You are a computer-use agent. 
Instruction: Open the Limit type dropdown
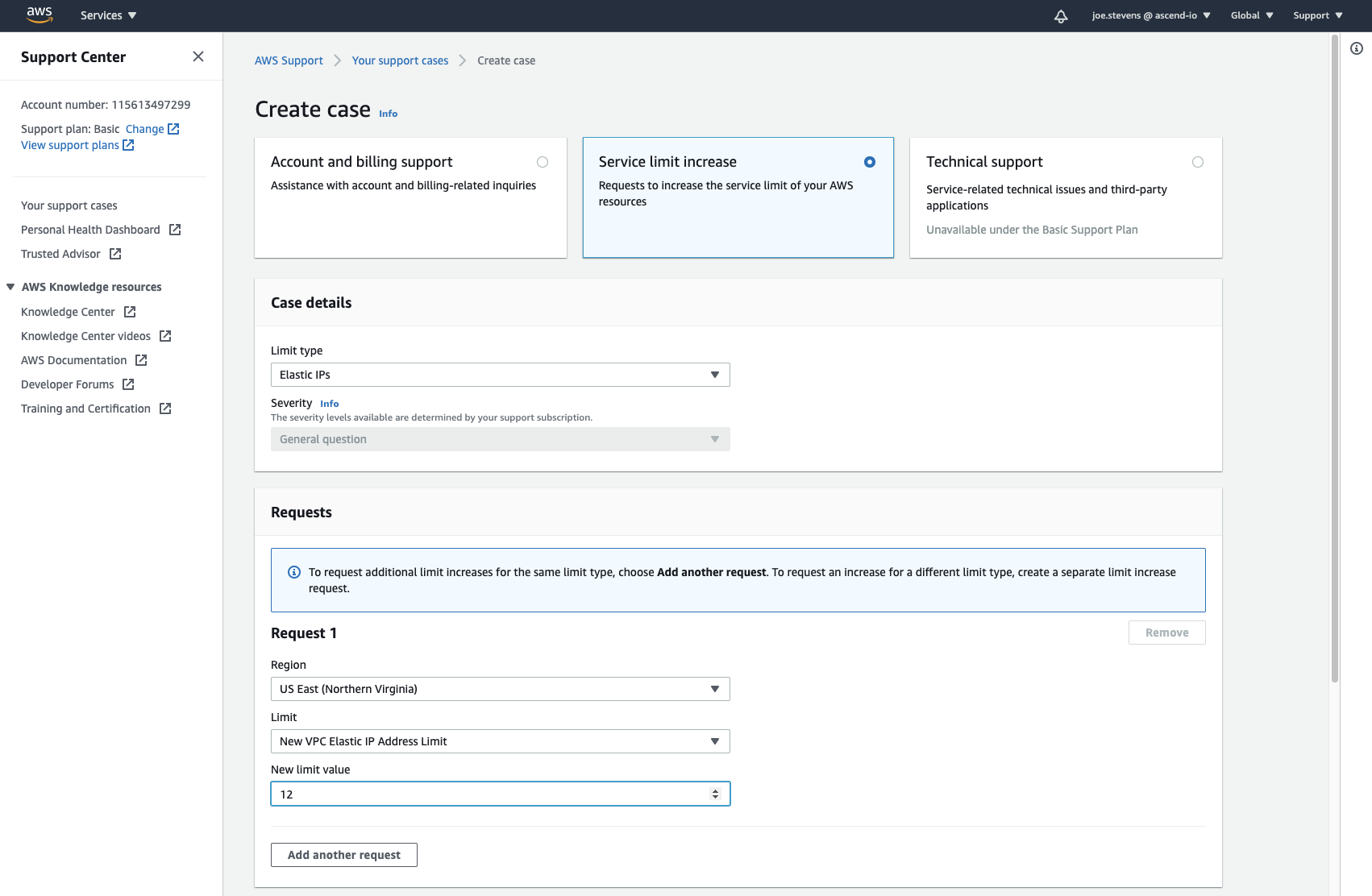pyautogui.click(x=501, y=375)
